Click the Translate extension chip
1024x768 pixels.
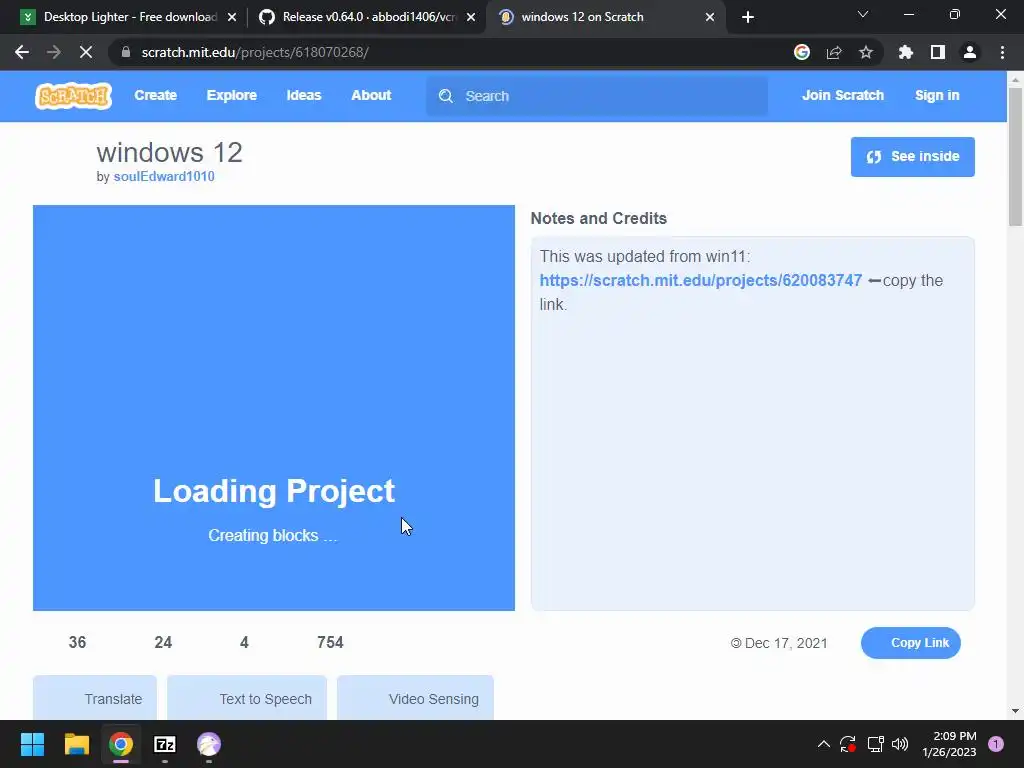coord(95,698)
